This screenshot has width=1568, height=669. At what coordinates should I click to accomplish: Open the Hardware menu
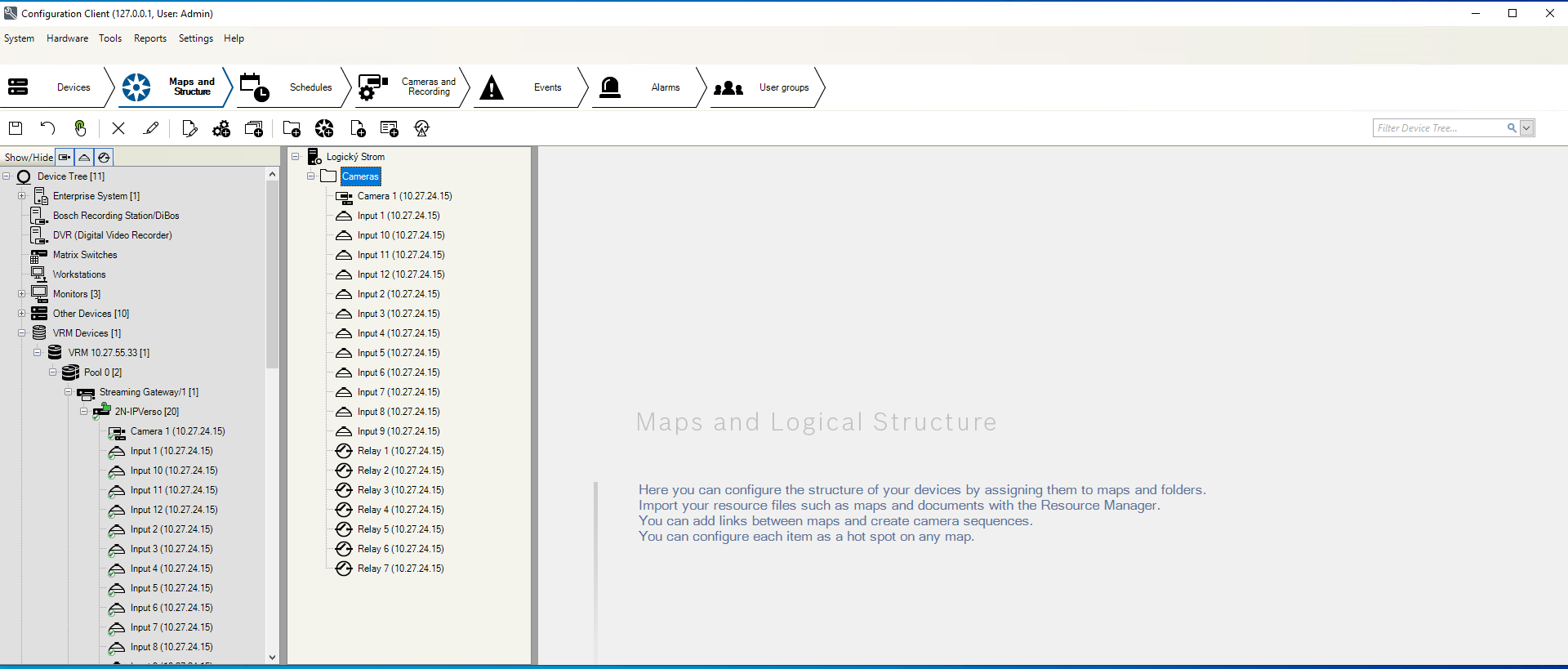67,38
